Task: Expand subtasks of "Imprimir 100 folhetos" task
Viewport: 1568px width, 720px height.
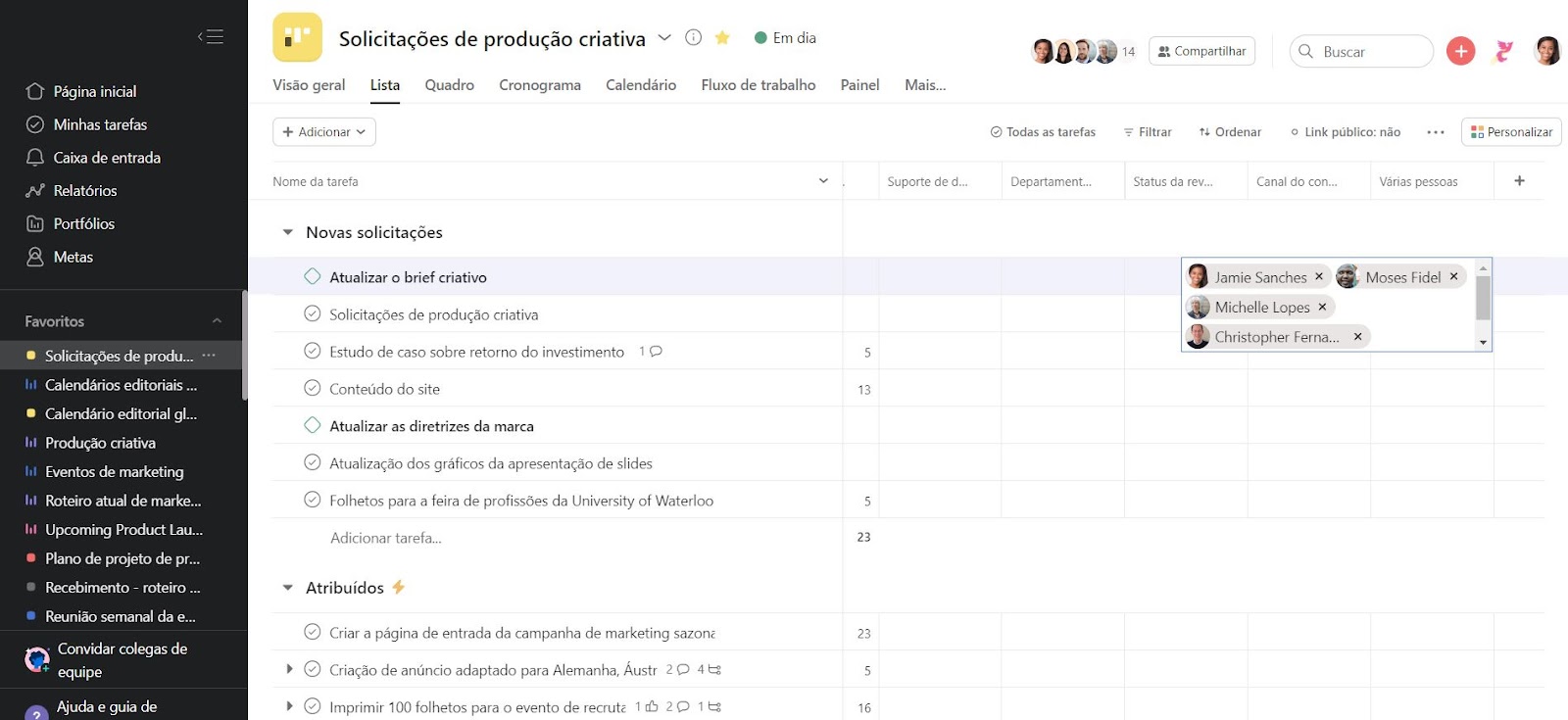Action: 289,706
